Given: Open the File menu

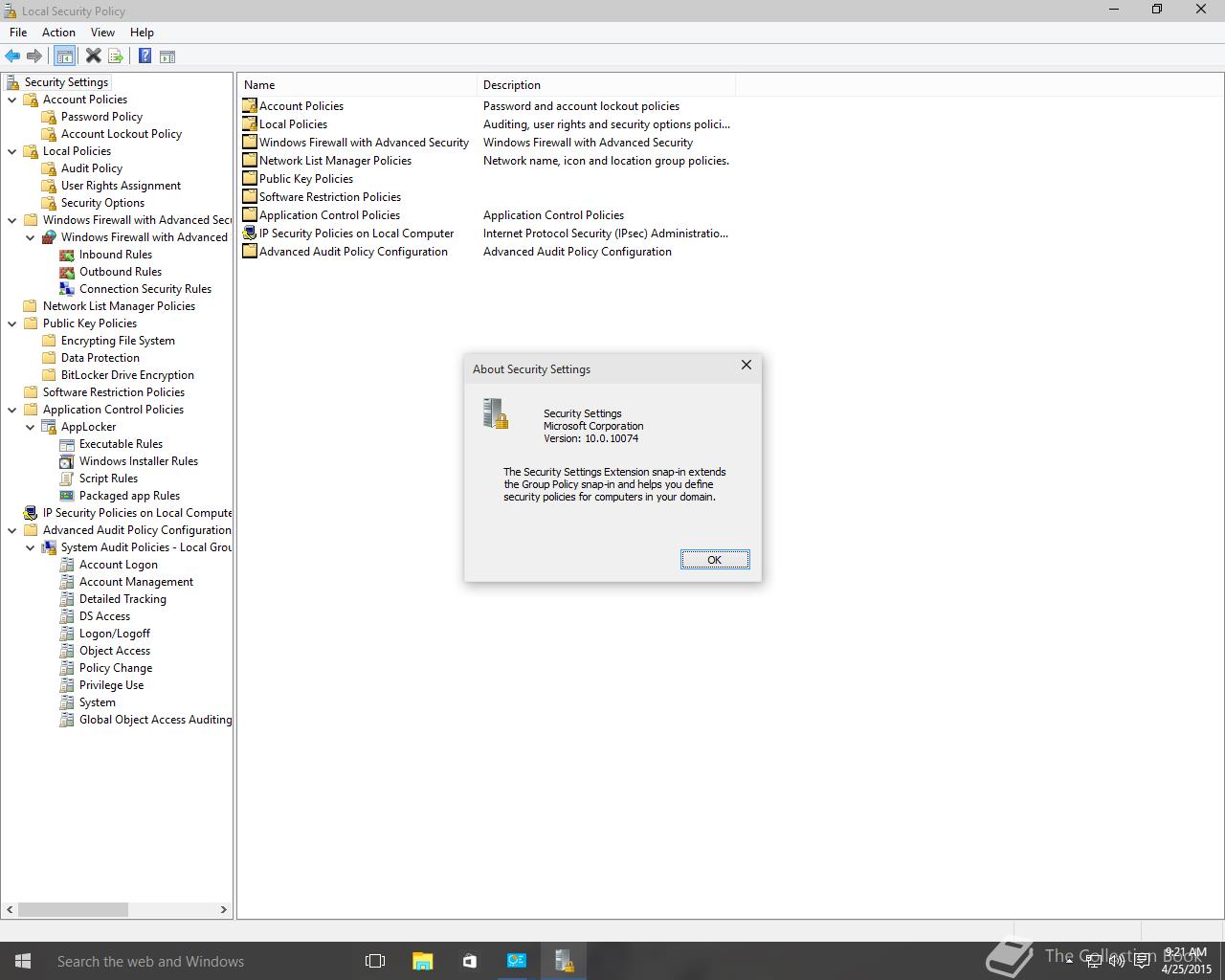Looking at the screenshot, I should coord(18,33).
